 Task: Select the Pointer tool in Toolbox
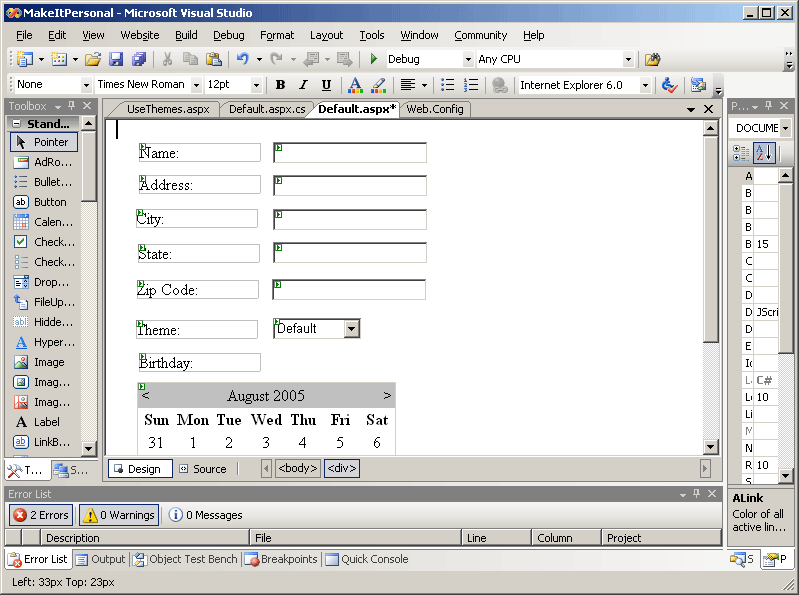coord(44,142)
